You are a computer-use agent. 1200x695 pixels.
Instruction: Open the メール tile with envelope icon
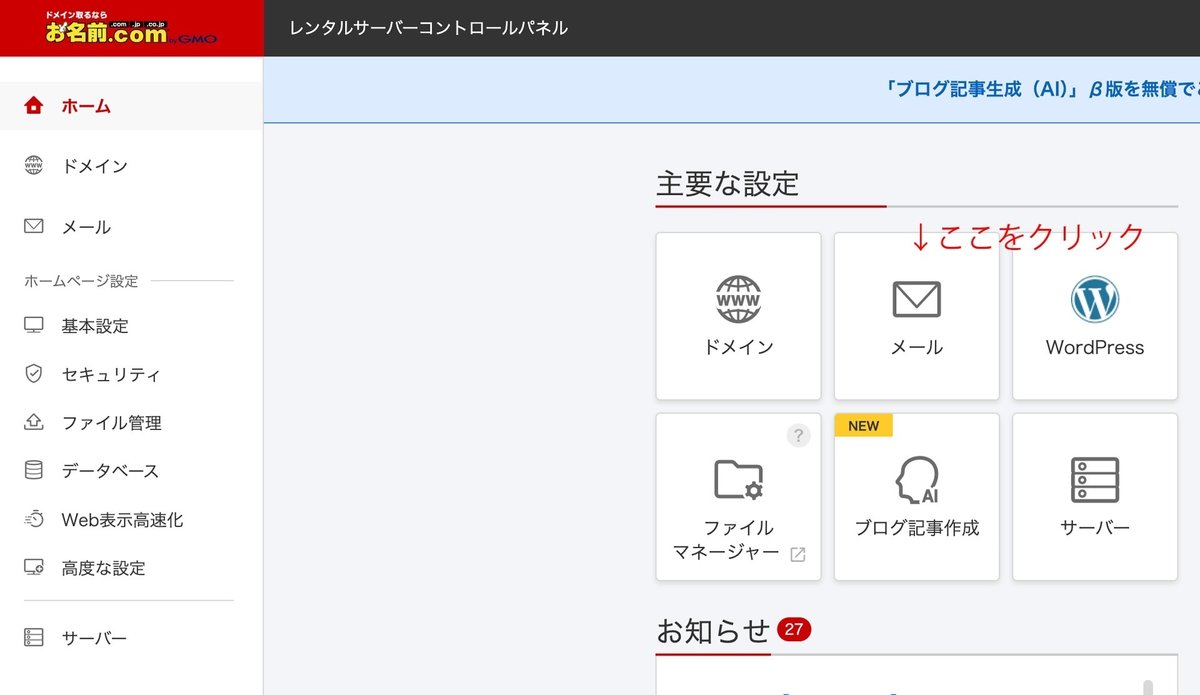click(916, 316)
